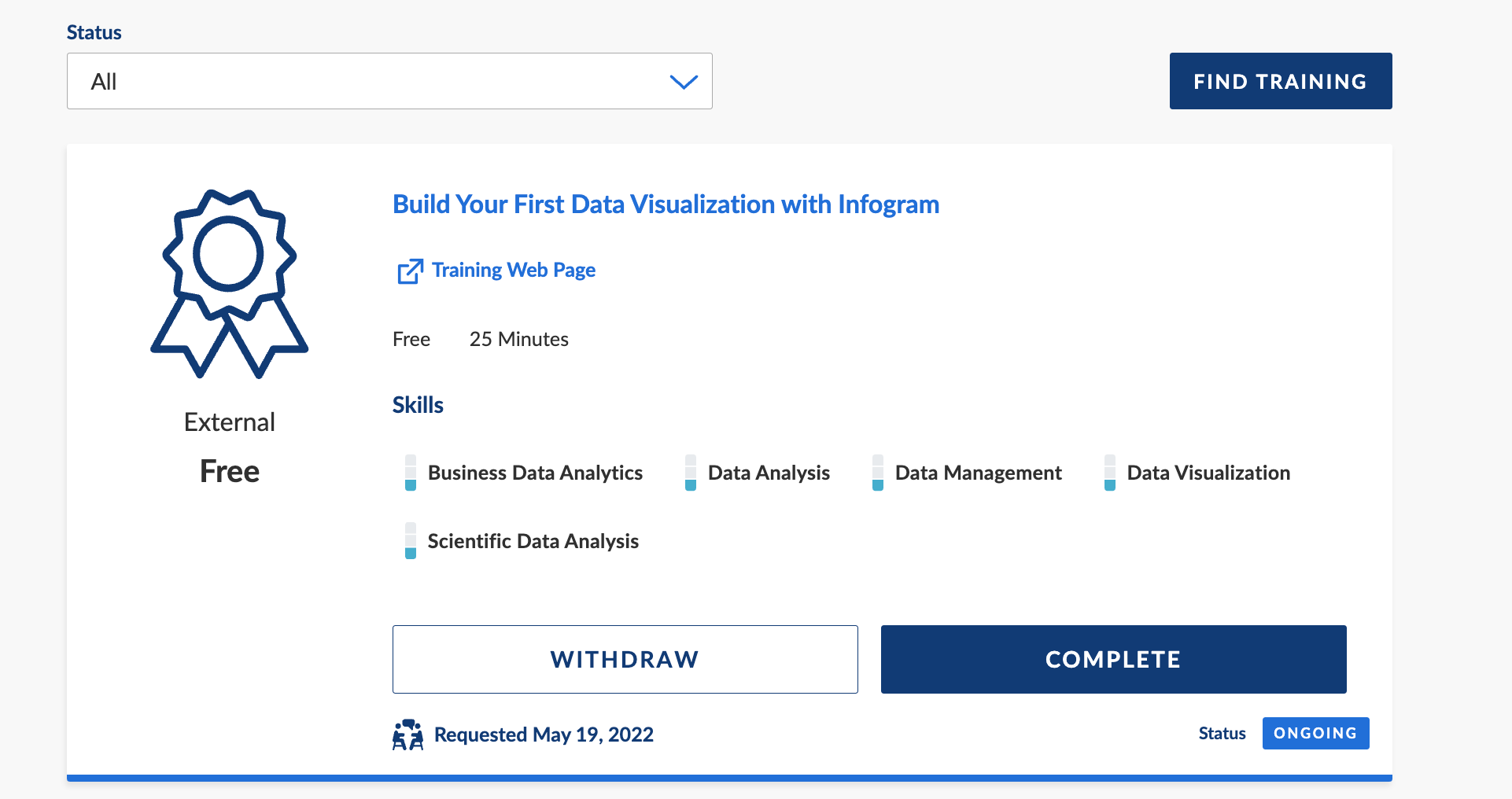
Task: Click the Withdraw button
Action: click(625, 659)
